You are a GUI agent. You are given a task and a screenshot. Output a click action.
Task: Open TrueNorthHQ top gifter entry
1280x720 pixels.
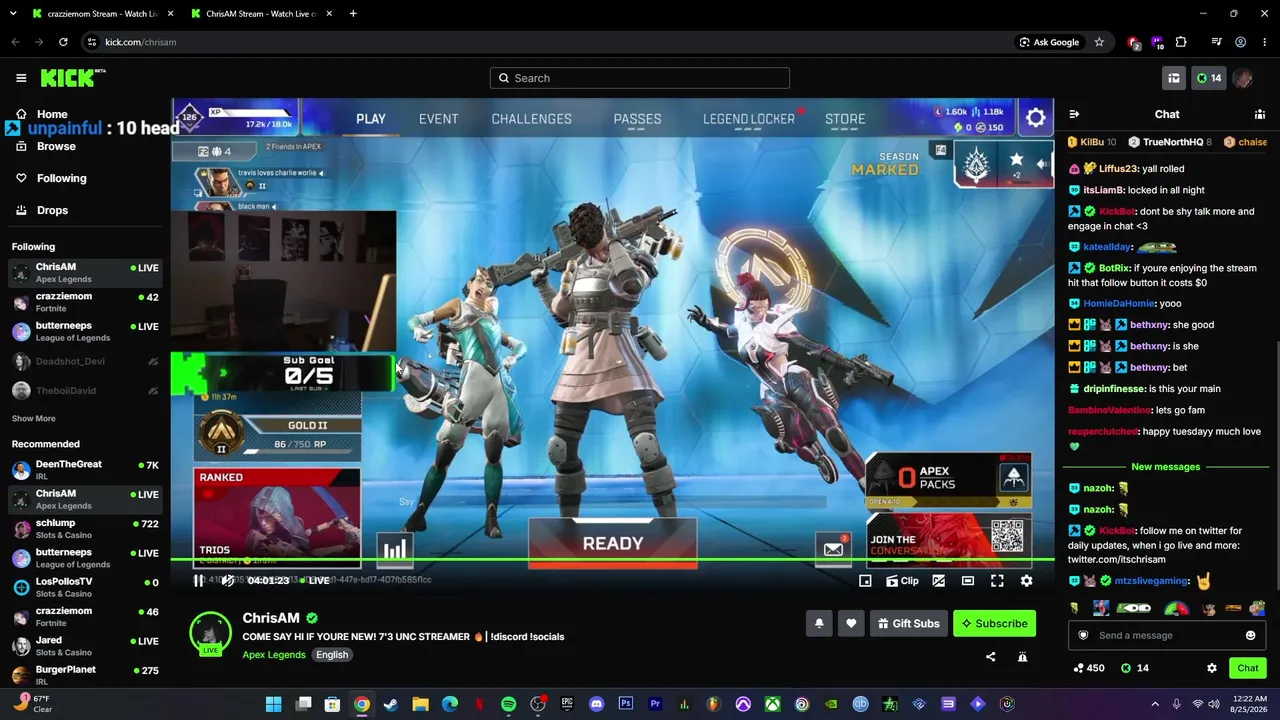(1172, 142)
